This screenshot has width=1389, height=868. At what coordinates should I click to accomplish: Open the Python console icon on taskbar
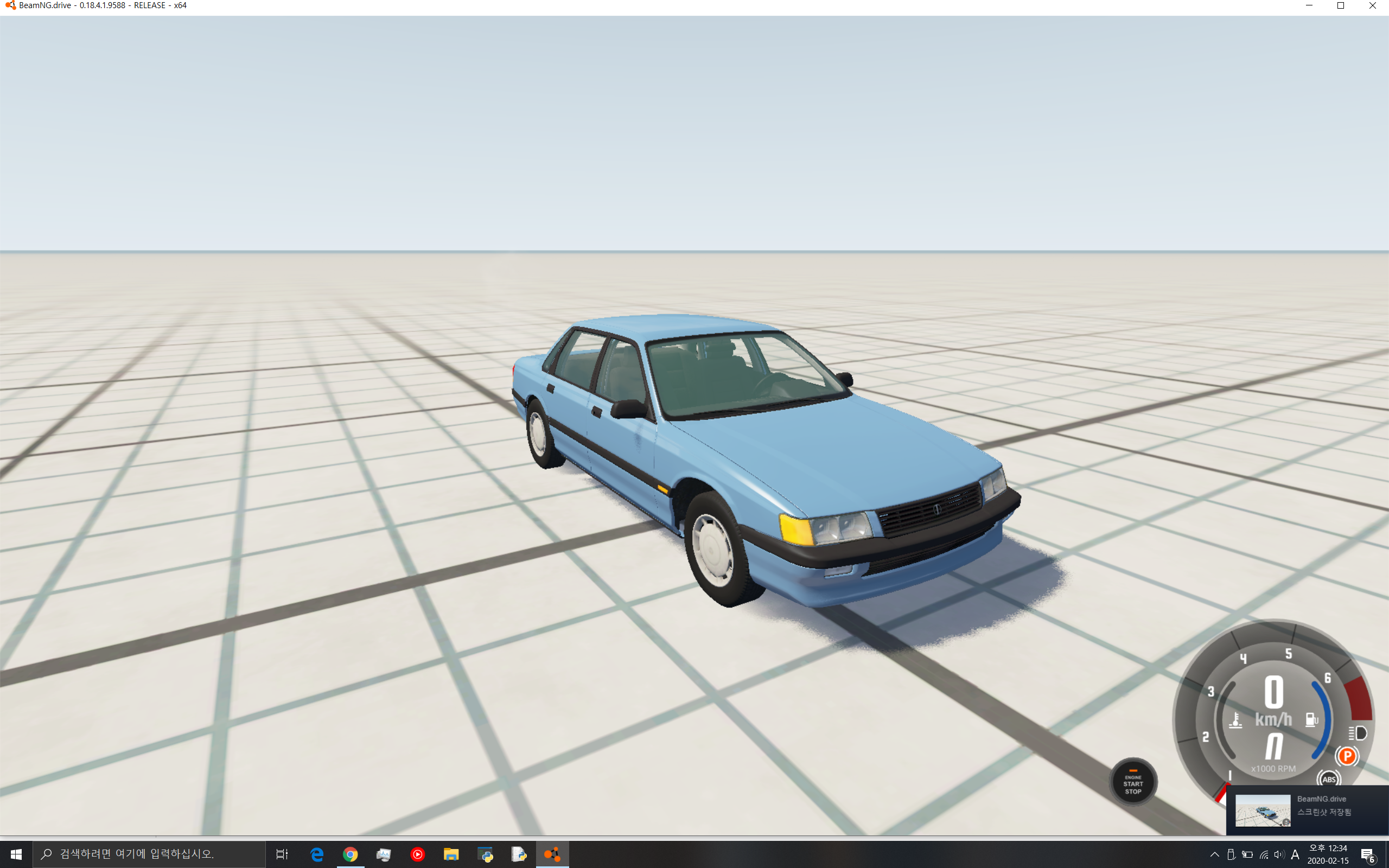click(485, 854)
